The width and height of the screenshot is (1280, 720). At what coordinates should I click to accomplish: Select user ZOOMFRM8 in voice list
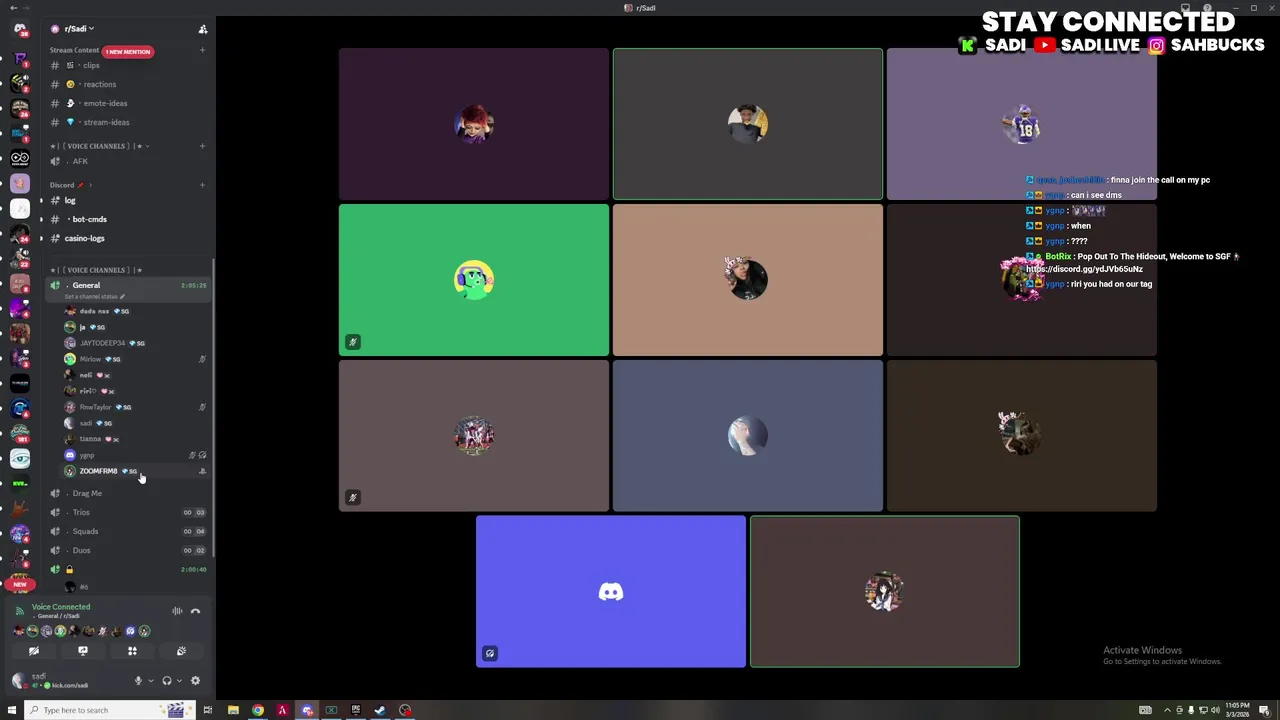pyautogui.click(x=135, y=471)
